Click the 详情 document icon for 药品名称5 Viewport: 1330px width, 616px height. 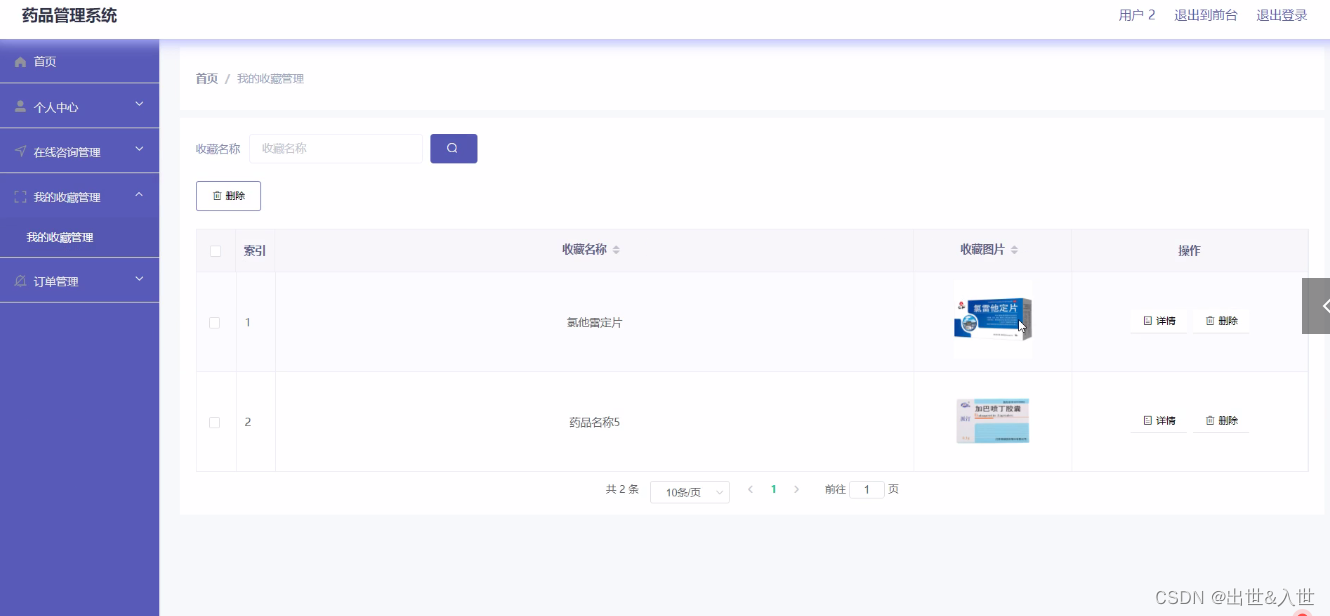click(x=1148, y=421)
